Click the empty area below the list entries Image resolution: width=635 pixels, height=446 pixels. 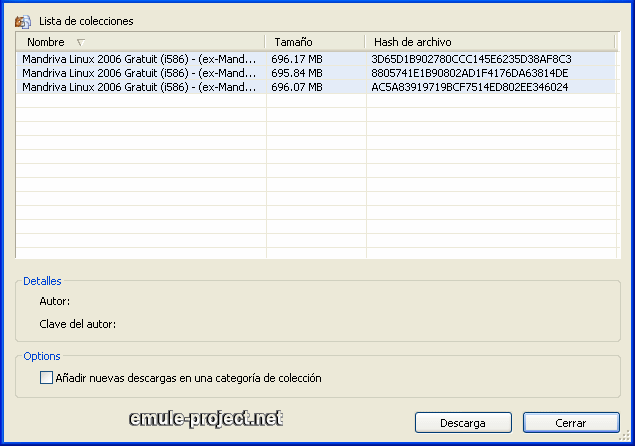click(x=300, y=180)
